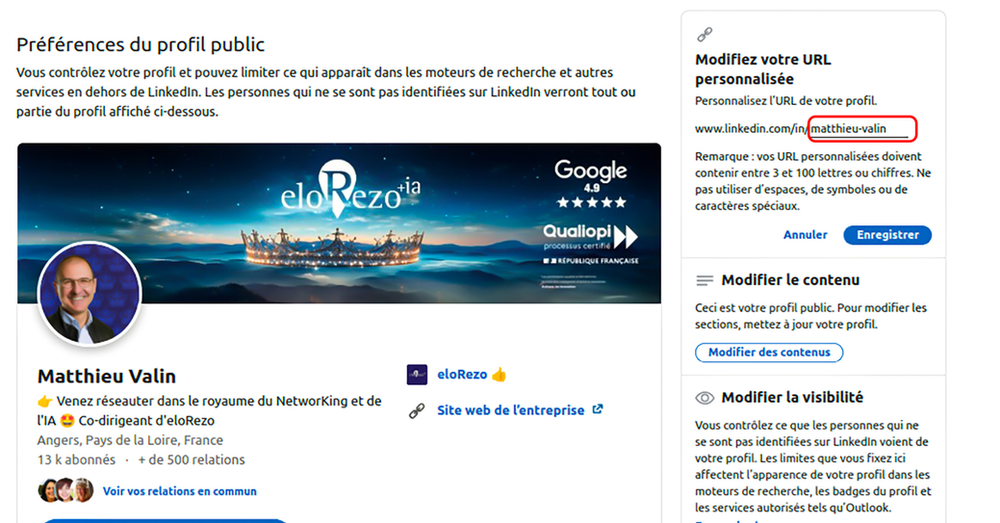The image size is (1000, 523).
Task: Click the 'Modifier la visibilité' heading
Action: (792, 397)
